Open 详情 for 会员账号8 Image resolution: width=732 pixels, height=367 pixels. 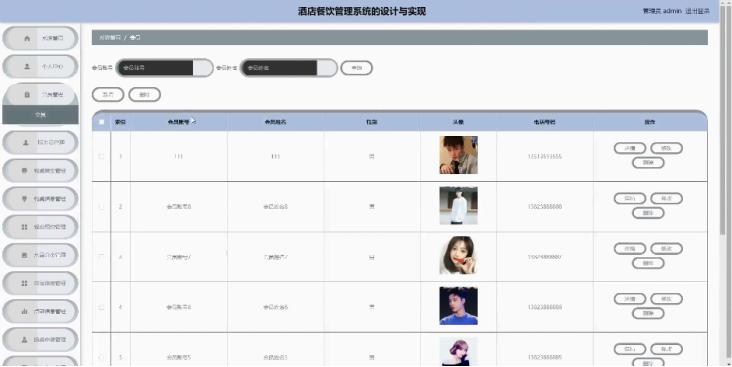(630, 198)
